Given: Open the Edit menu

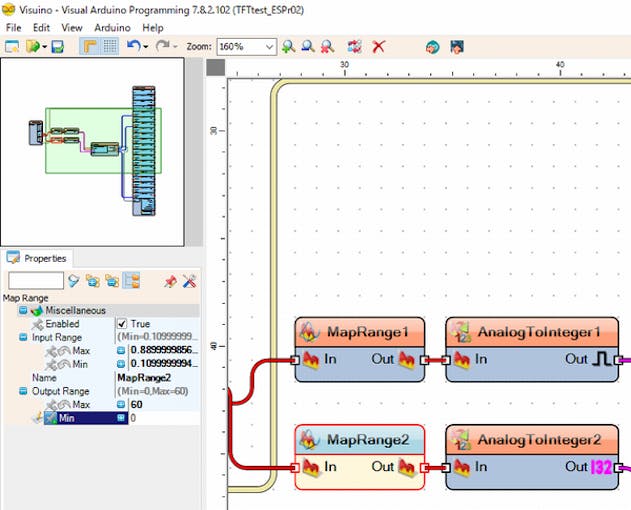Looking at the screenshot, I should [41, 28].
